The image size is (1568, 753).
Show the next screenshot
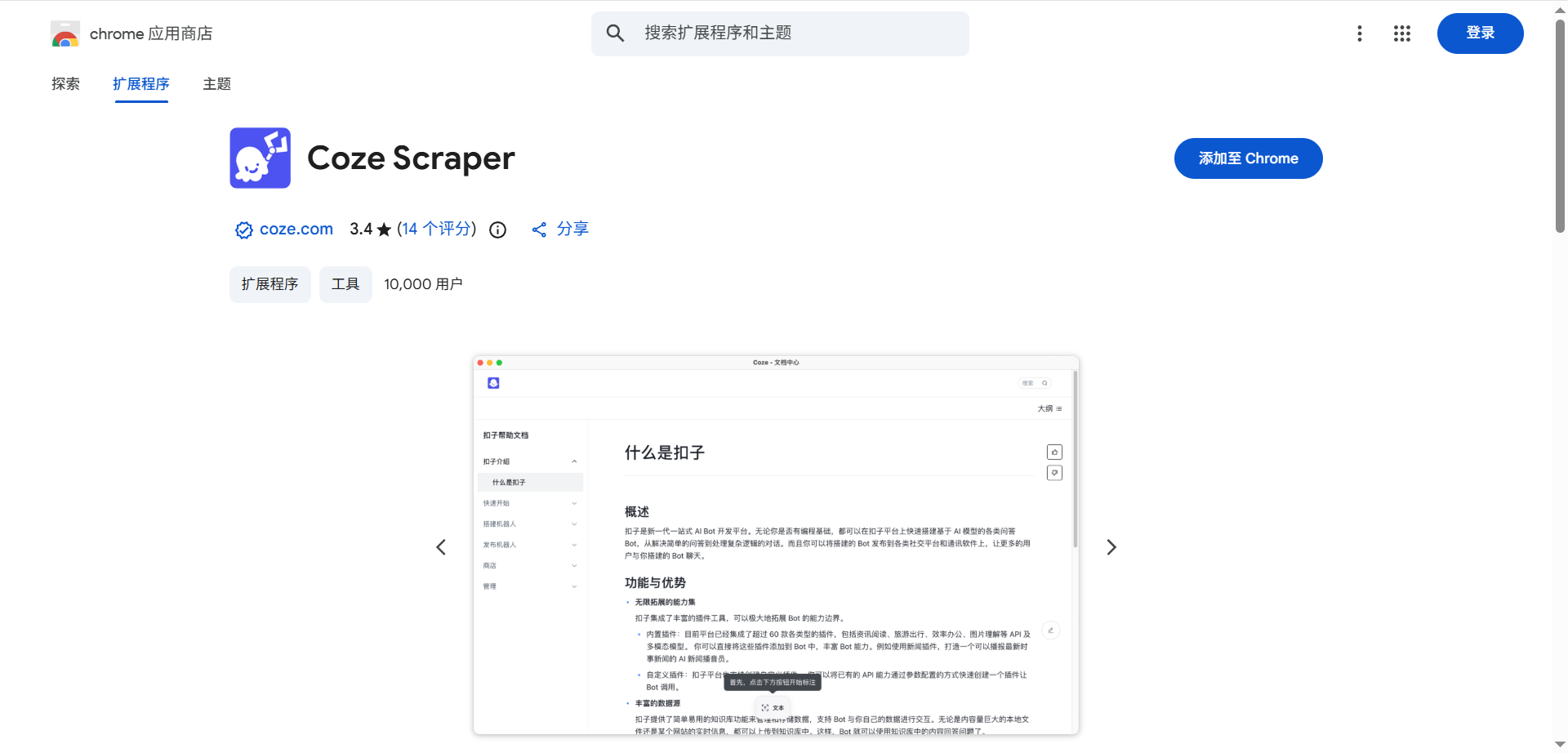[x=1111, y=547]
